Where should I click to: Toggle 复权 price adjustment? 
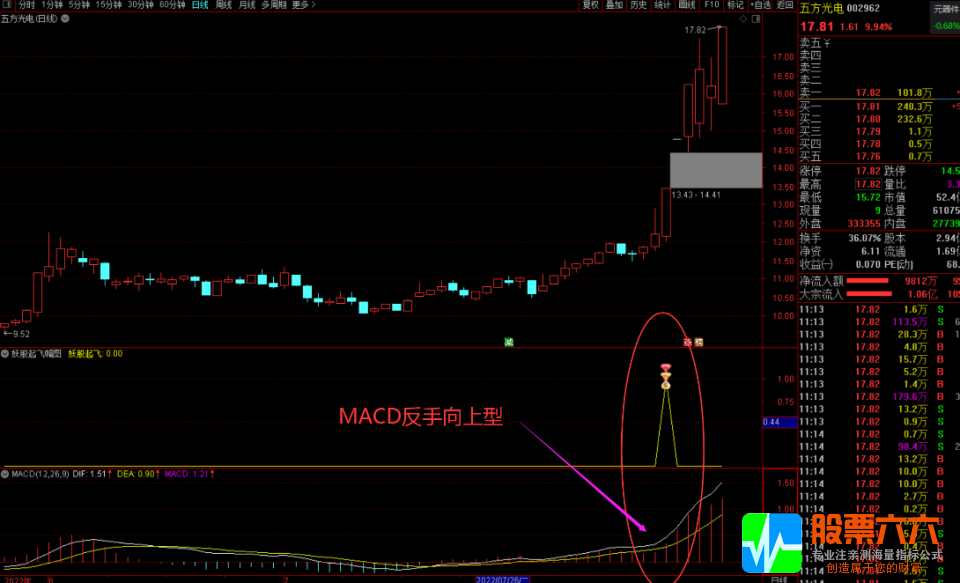590,5
